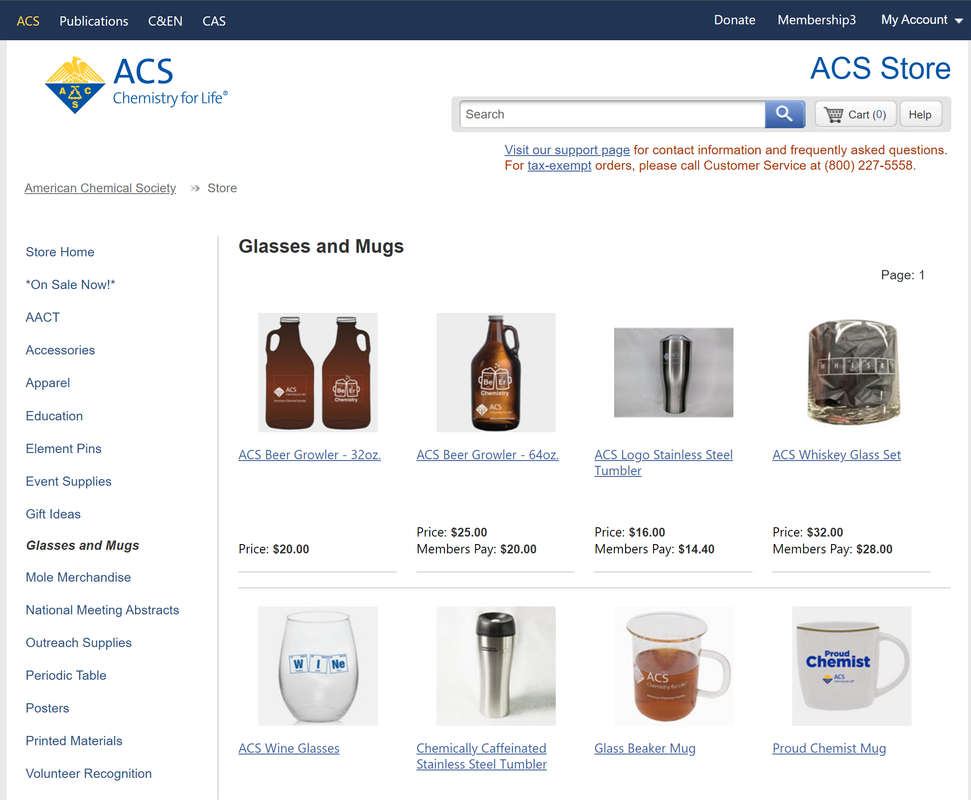Open ACS Wine Glasses link

[x=289, y=749]
